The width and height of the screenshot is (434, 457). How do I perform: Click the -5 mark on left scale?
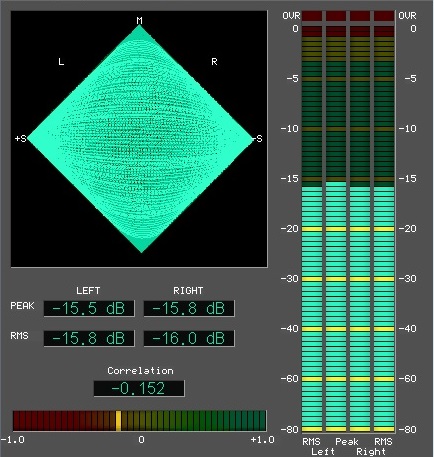(x=293, y=79)
